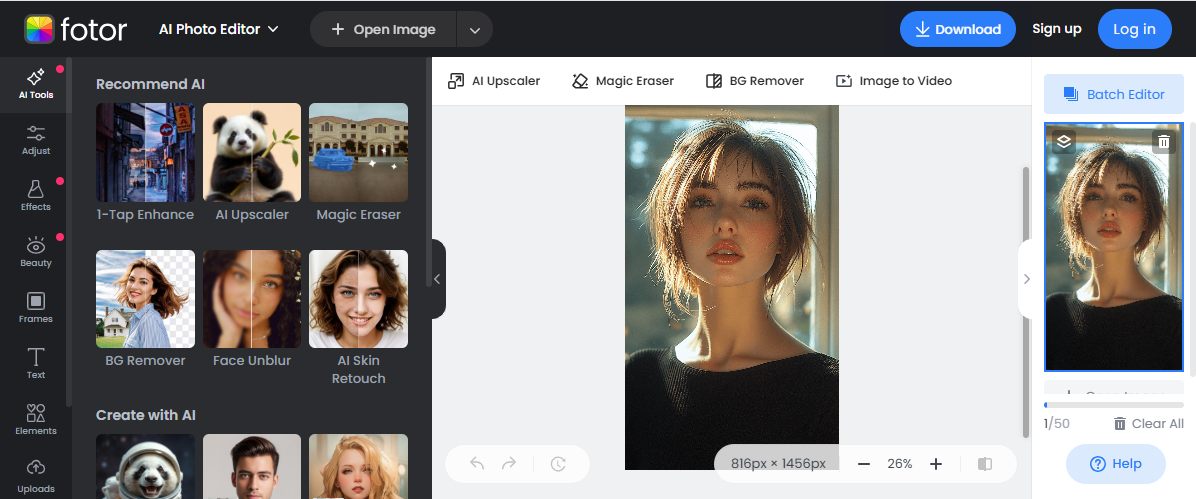Screen dimensions: 1196x499
Task: Click the batch progress bar
Action: (x=1114, y=405)
